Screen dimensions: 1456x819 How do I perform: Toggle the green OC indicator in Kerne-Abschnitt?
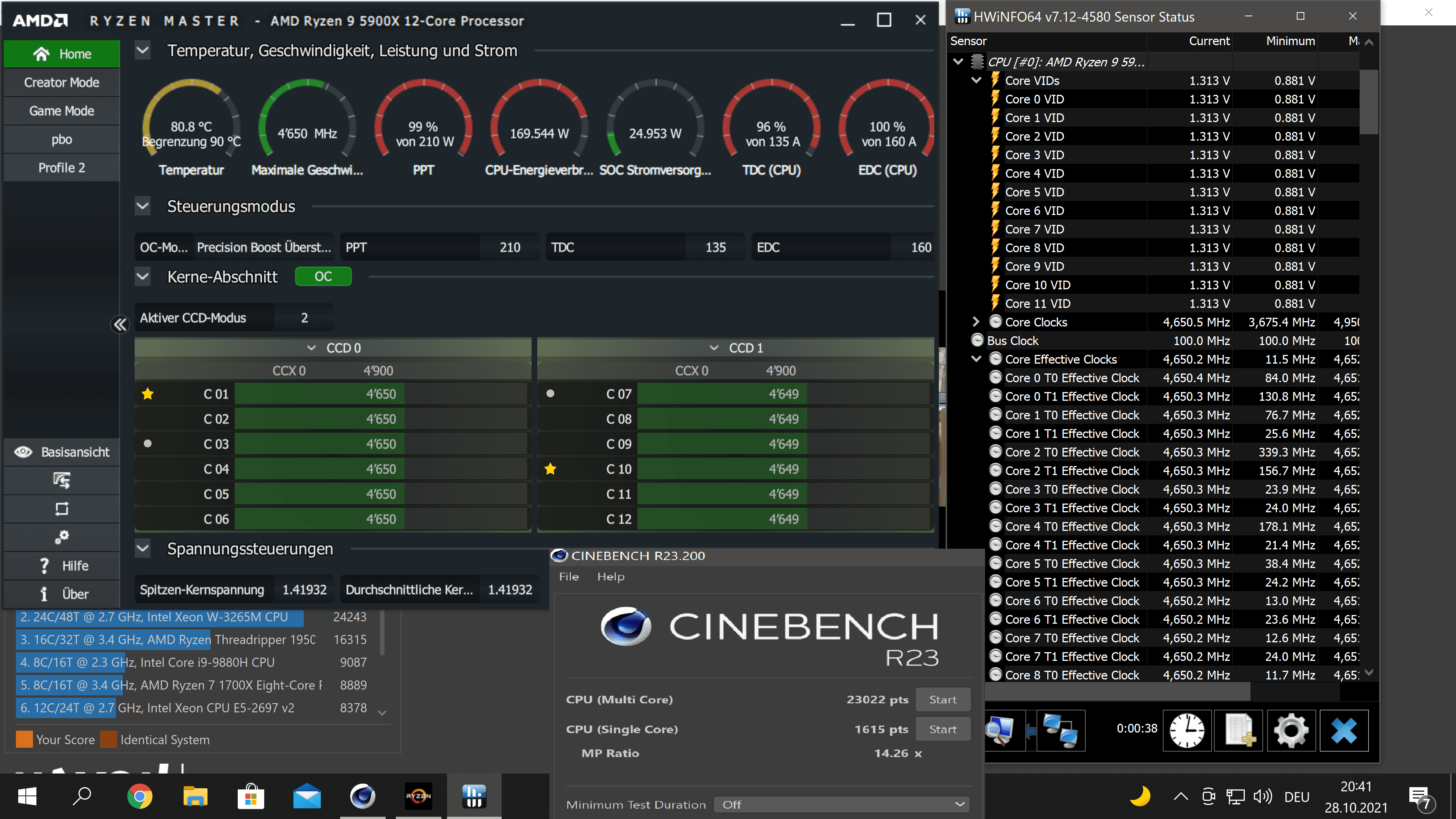pos(323,276)
